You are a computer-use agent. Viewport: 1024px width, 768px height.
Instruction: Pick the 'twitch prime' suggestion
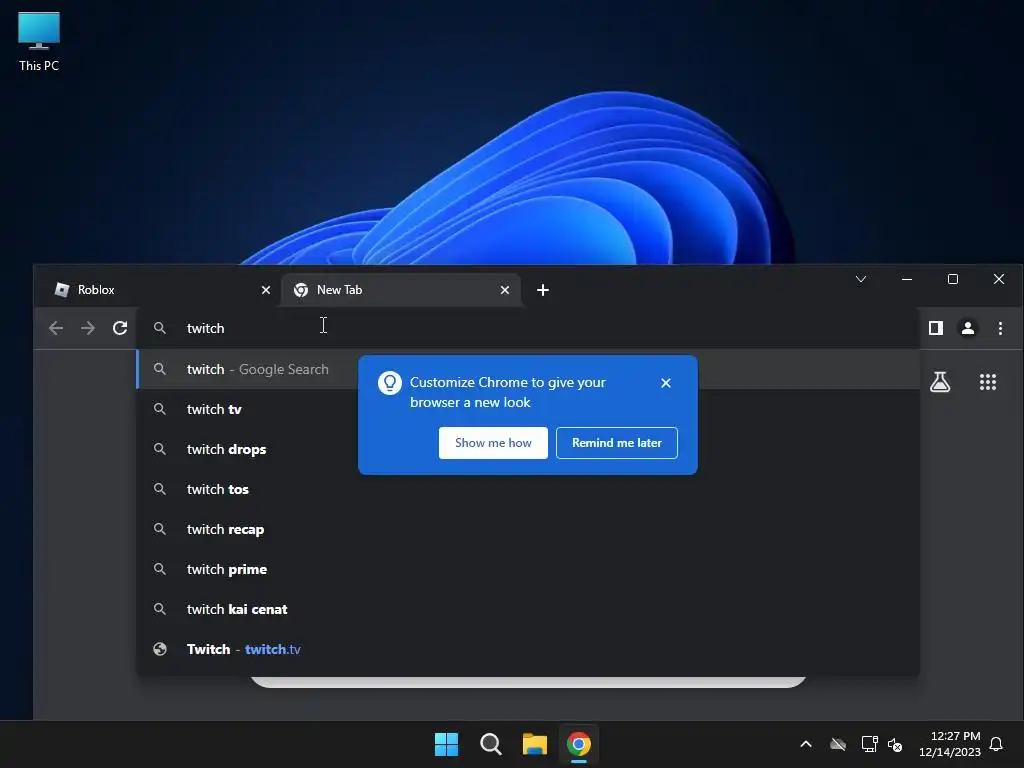pos(528,569)
